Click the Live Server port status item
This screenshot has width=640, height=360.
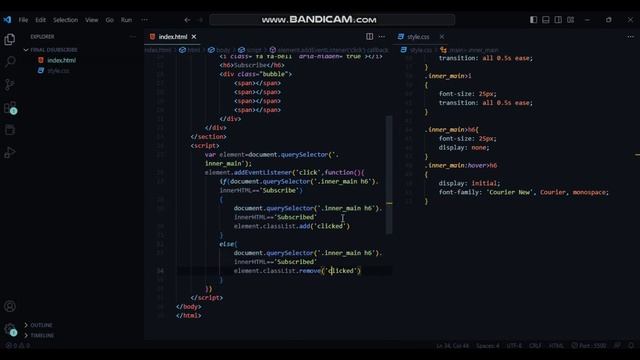[x=589, y=346]
